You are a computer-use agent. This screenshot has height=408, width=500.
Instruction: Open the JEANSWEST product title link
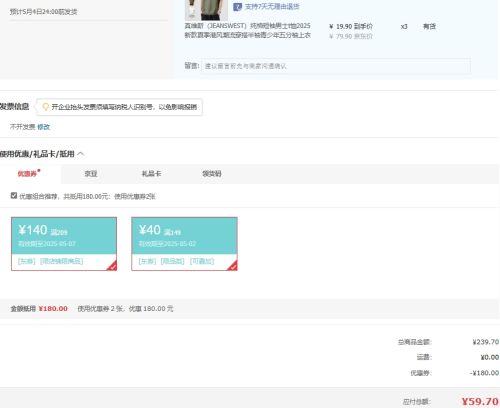[248, 30]
